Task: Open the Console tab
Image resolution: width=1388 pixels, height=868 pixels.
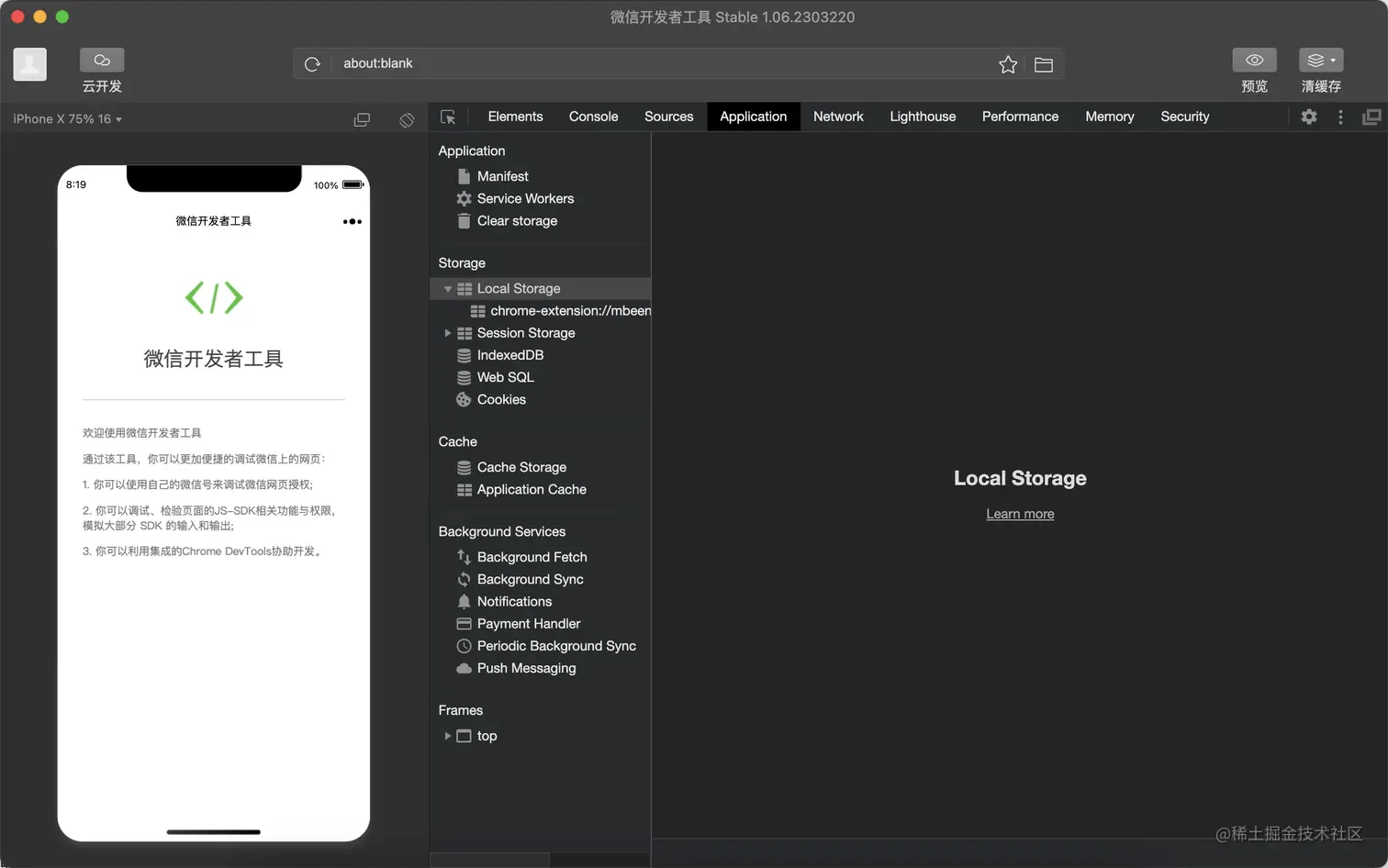Action: pyautogui.click(x=592, y=117)
